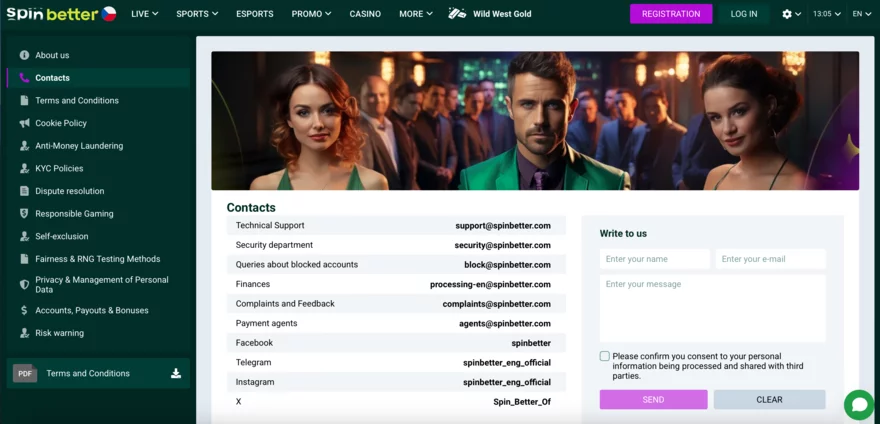Screen dimensions: 880x424
Task: Click the complaints@spinbetter.com email
Action: point(497,304)
